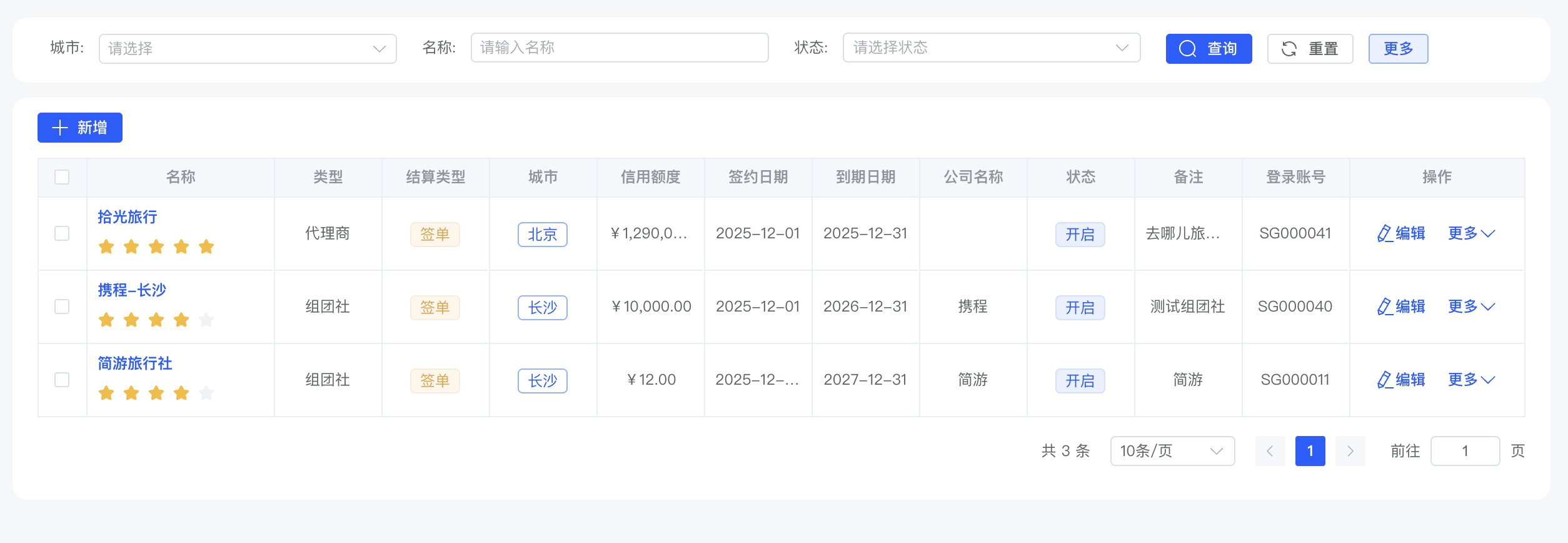1568x543 pixels.
Task: Click the first star of 拾光旅行 rating
Action: click(x=106, y=247)
